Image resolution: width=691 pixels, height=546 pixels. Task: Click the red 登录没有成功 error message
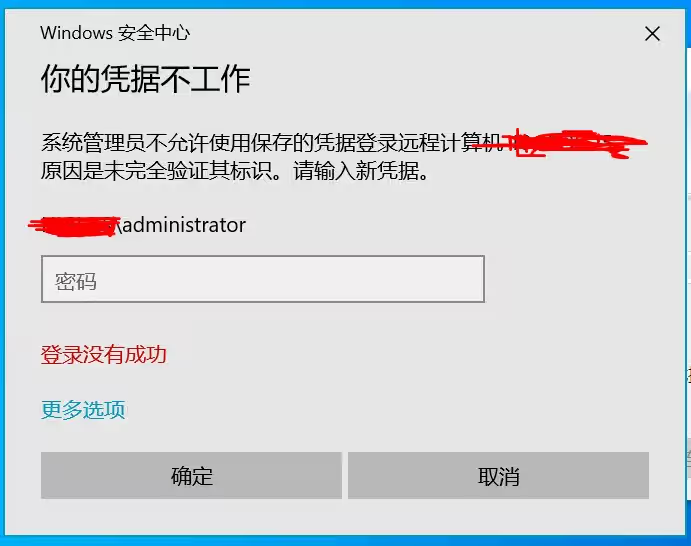[104, 355]
